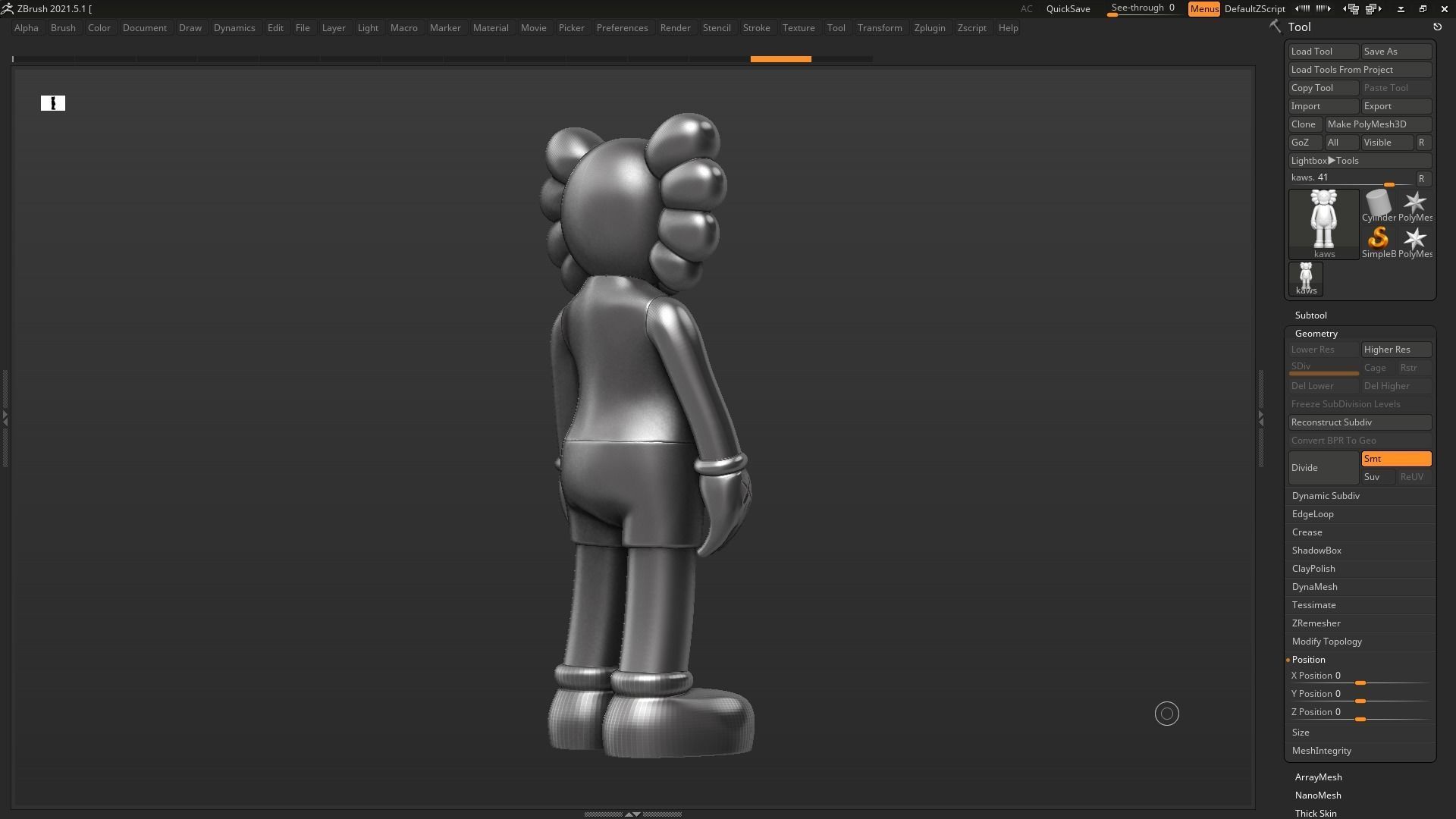This screenshot has height=819, width=1456.
Task: Click the canvas silhouette thumbnail icon
Action: pos(53,103)
